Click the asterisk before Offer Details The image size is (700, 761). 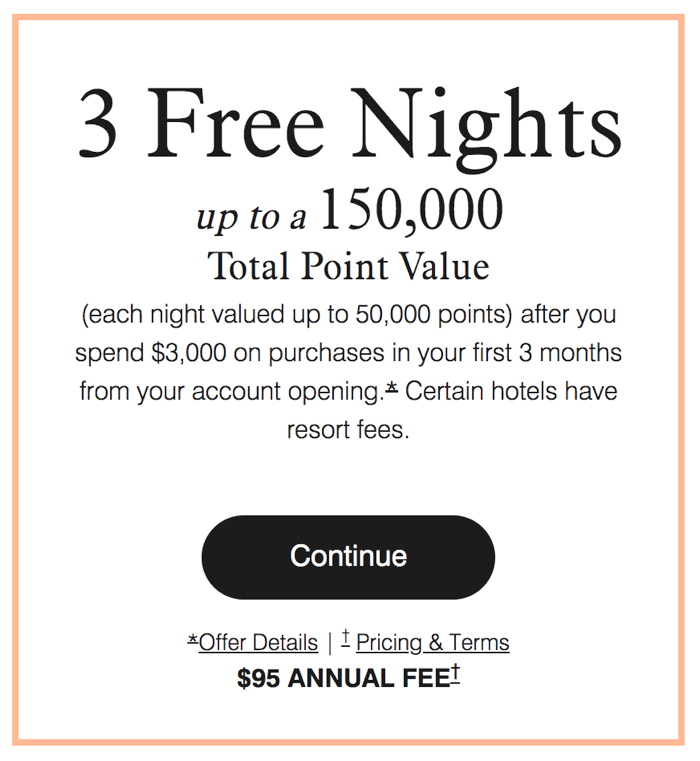click(193, 640)
